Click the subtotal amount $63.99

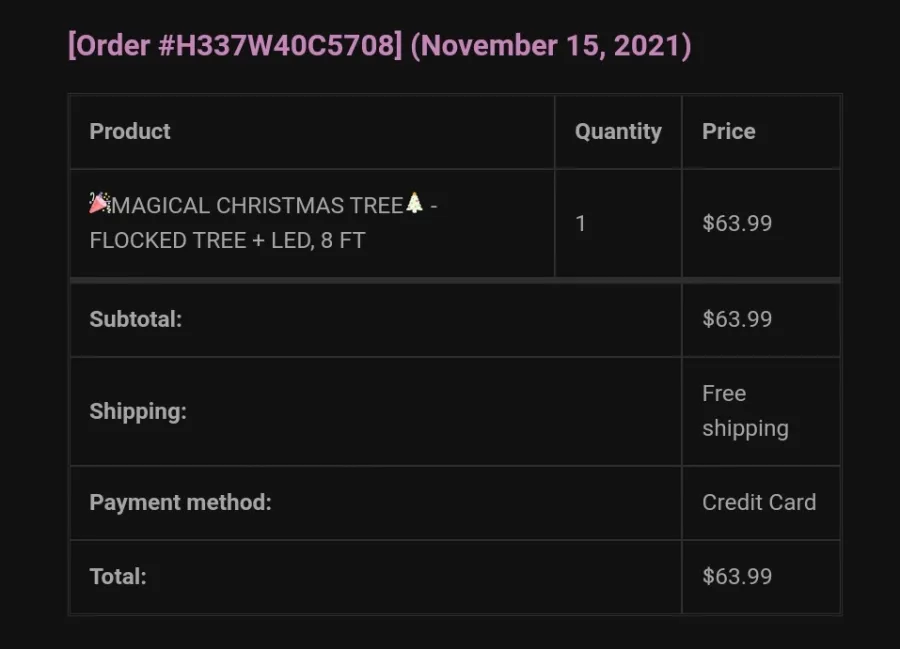737,319
